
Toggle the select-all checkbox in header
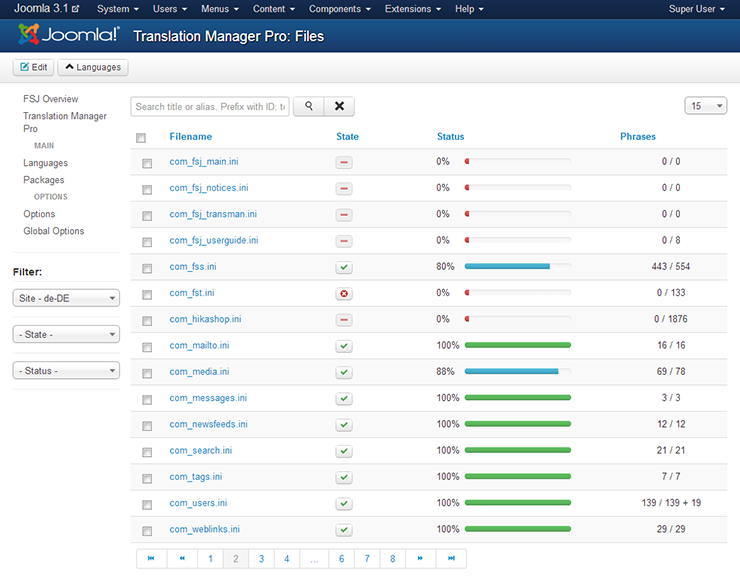tap(141, 138)
